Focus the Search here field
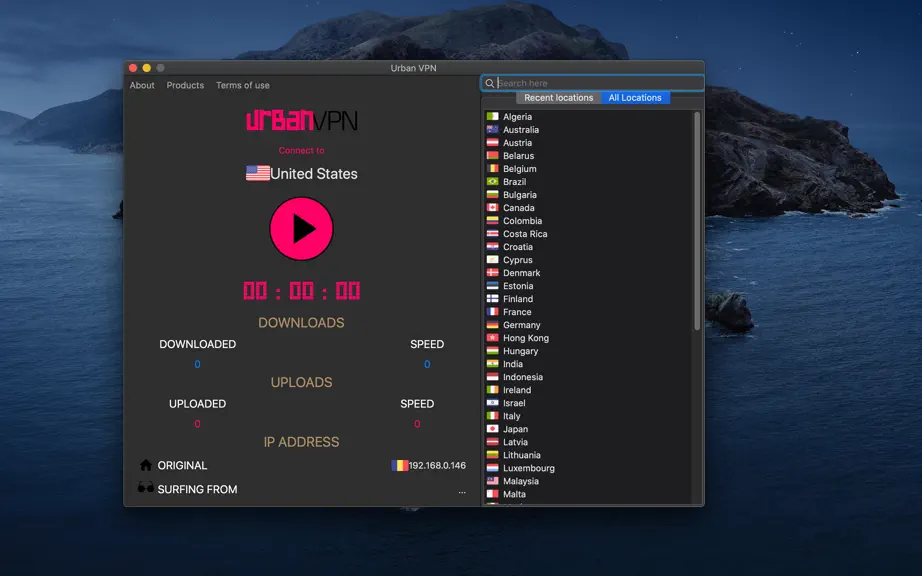Viewport: 922px width, 576px height. click(x=592, y=83)
